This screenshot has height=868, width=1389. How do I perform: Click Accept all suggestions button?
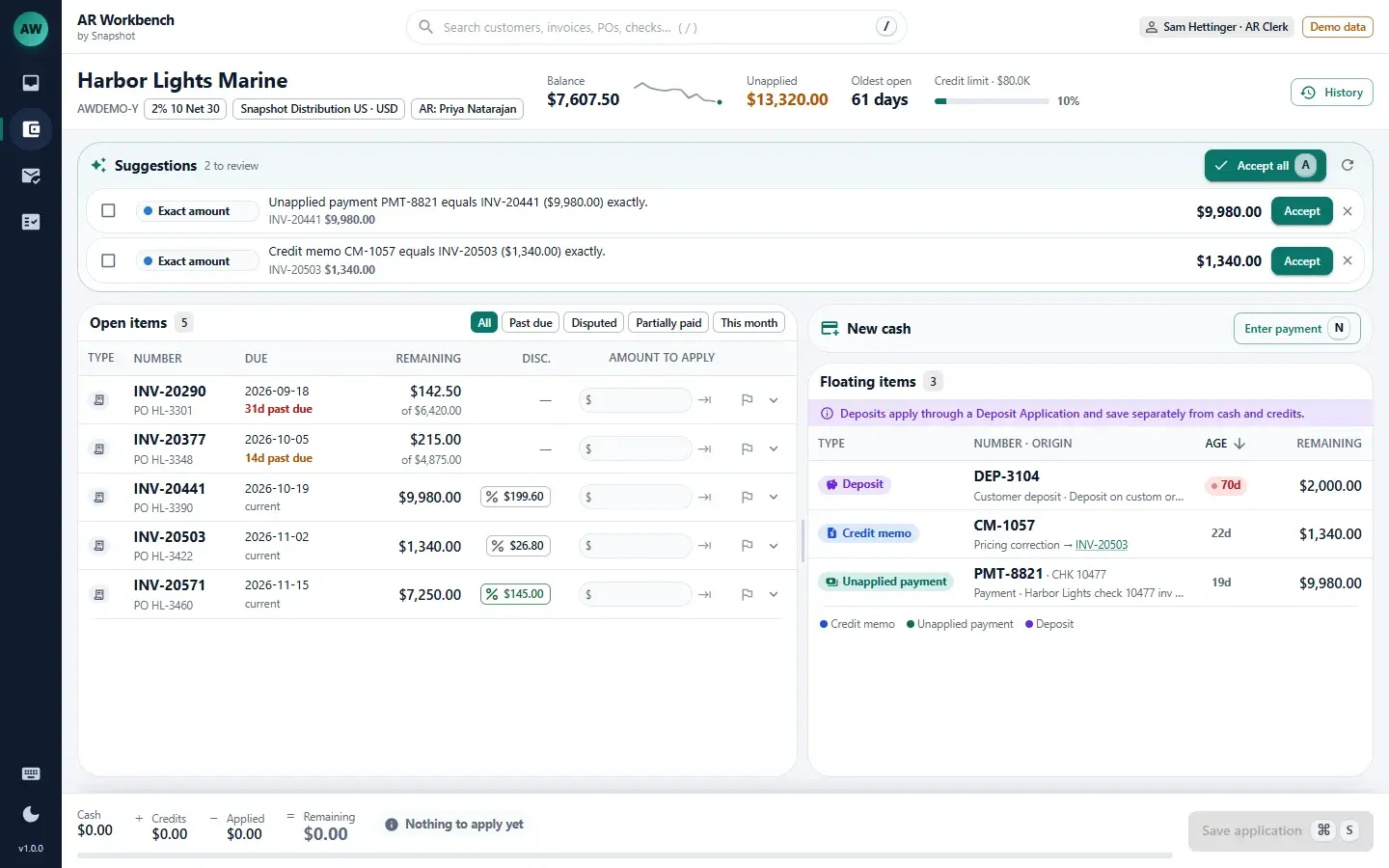pos(1265,166)
